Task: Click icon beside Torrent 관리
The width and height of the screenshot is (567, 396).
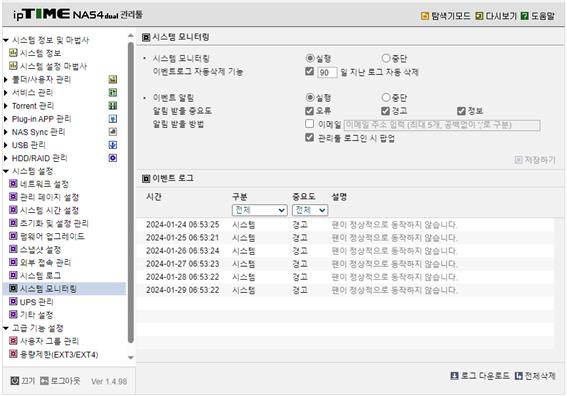Action: pyautogui.click(x=113, y=106)
